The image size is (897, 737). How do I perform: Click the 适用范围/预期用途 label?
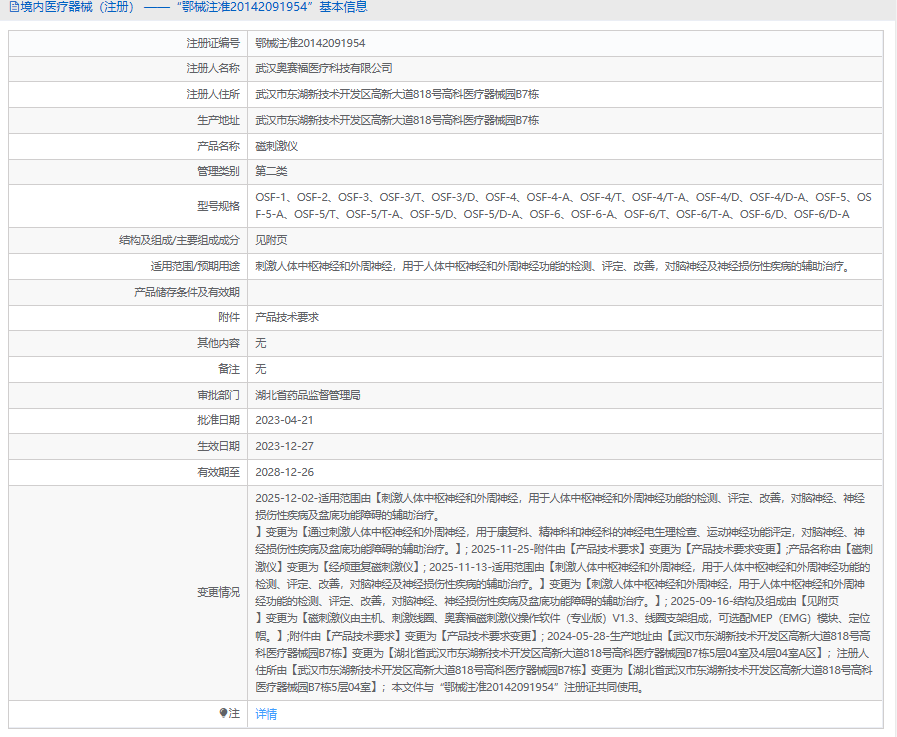[x=195, y=266]
